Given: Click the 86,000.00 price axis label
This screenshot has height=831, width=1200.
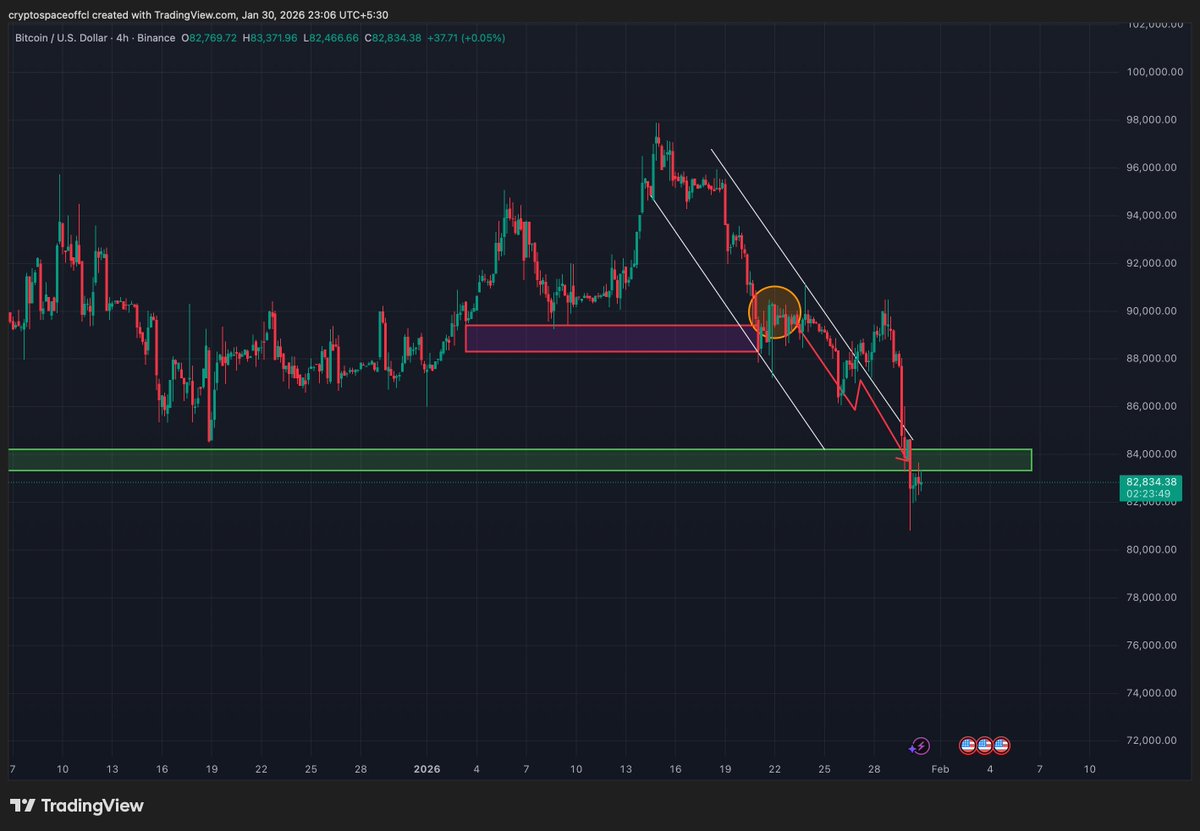Looking at the screenshot, I should 1151,406.
